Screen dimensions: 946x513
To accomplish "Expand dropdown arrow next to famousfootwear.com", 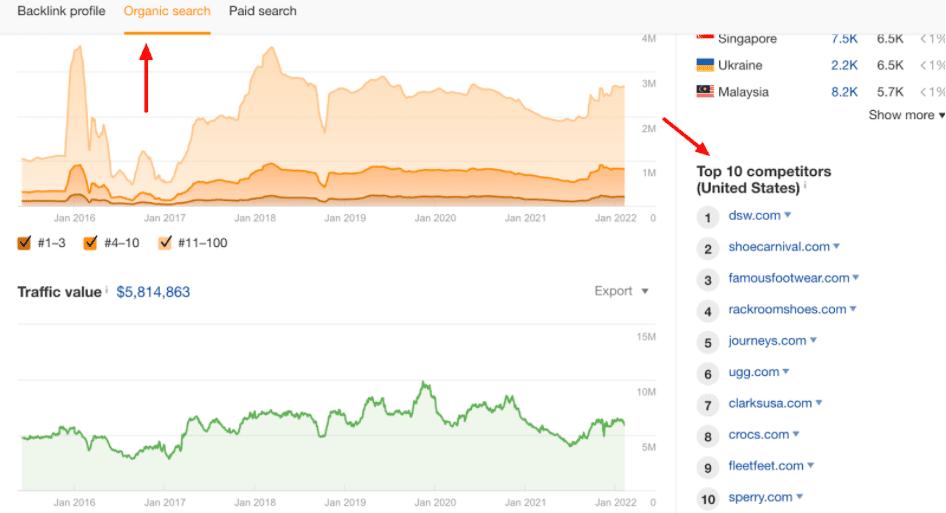I will coord(856,278).
